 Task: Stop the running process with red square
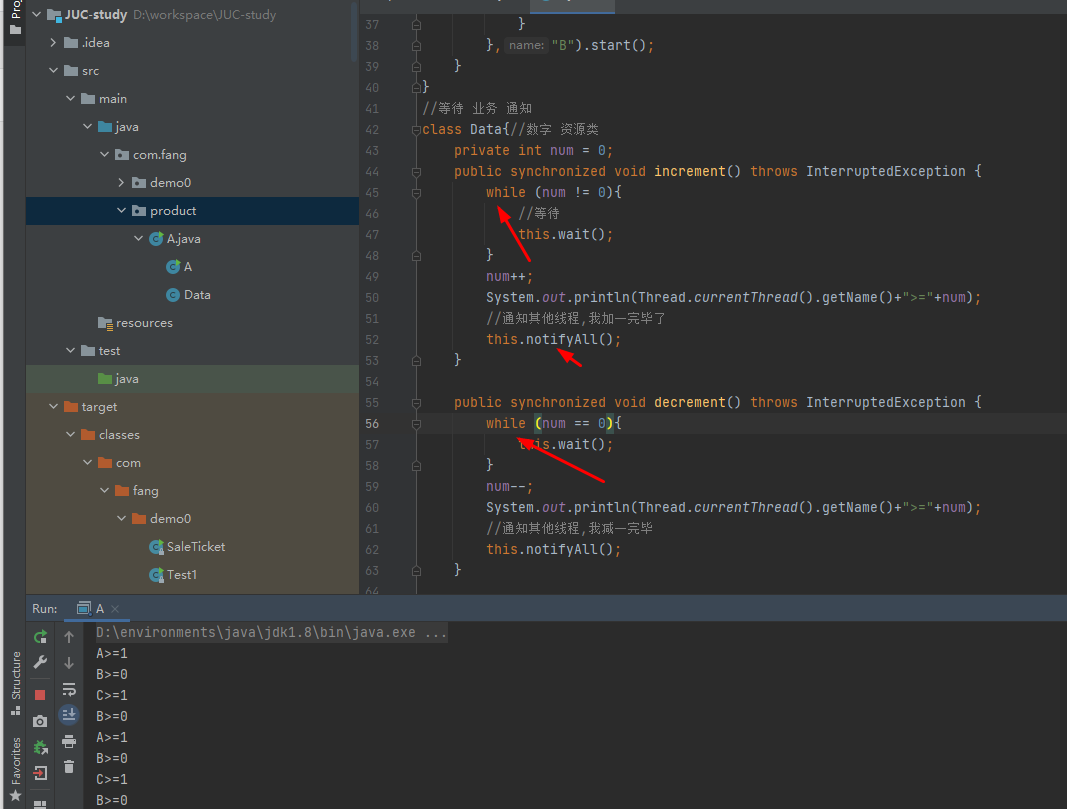[x=40, y=695]
